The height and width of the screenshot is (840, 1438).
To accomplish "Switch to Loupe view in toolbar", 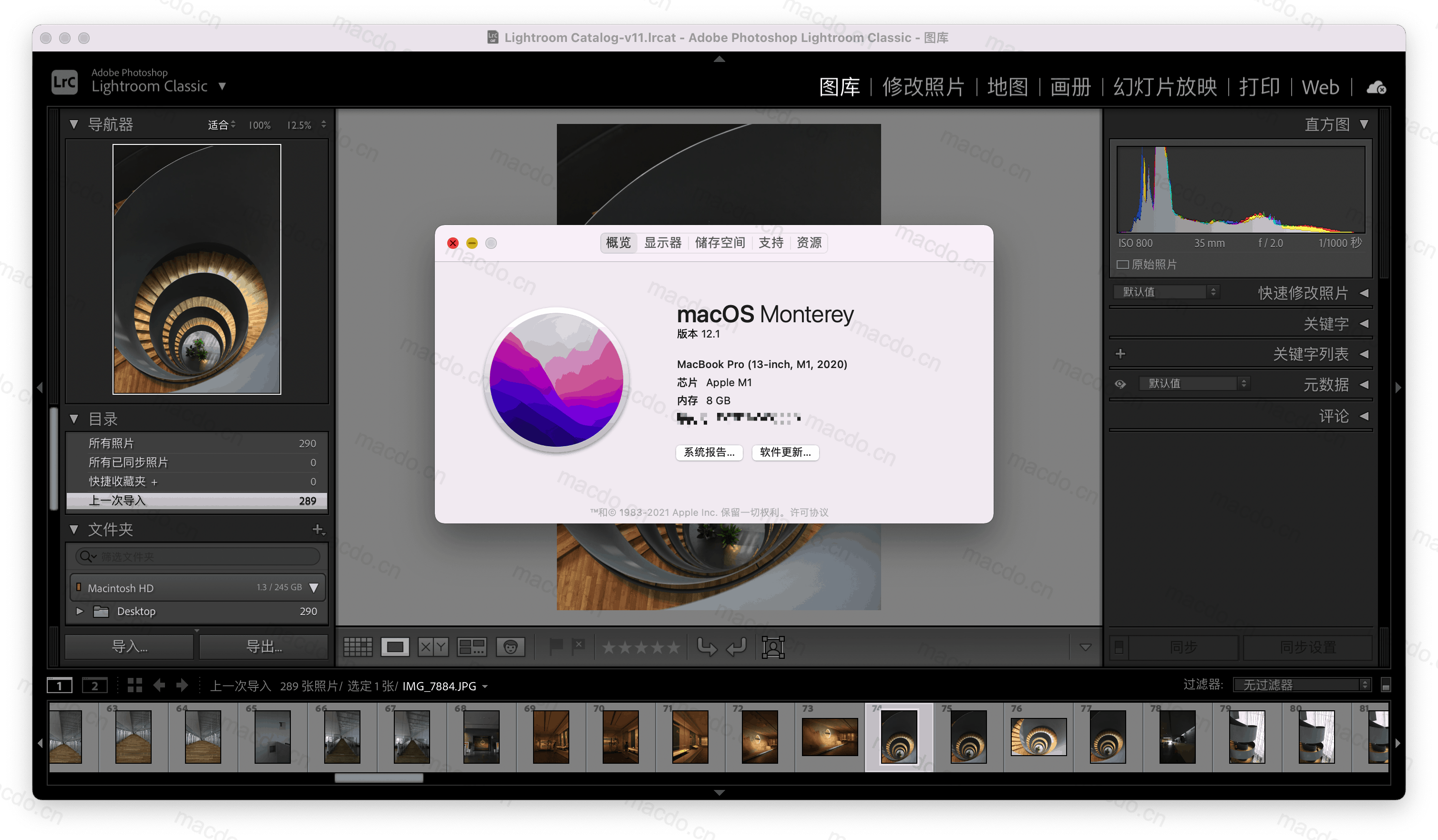I will coord(395,647).
